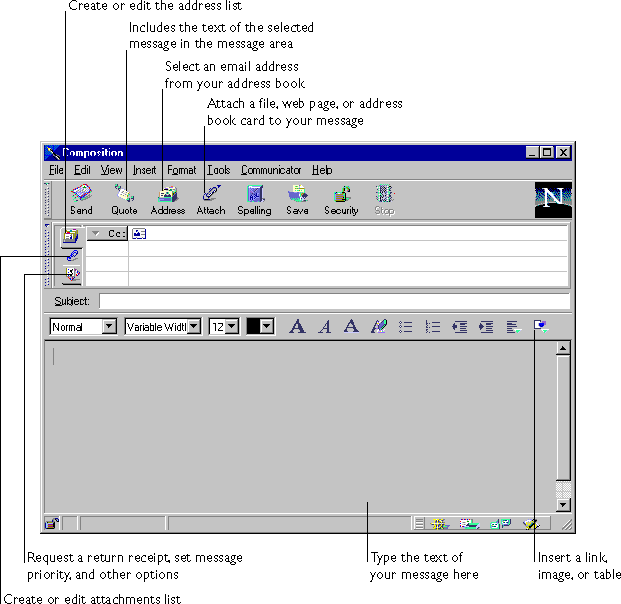
Task: Run the Spelling checker
Action: (254, 199)
